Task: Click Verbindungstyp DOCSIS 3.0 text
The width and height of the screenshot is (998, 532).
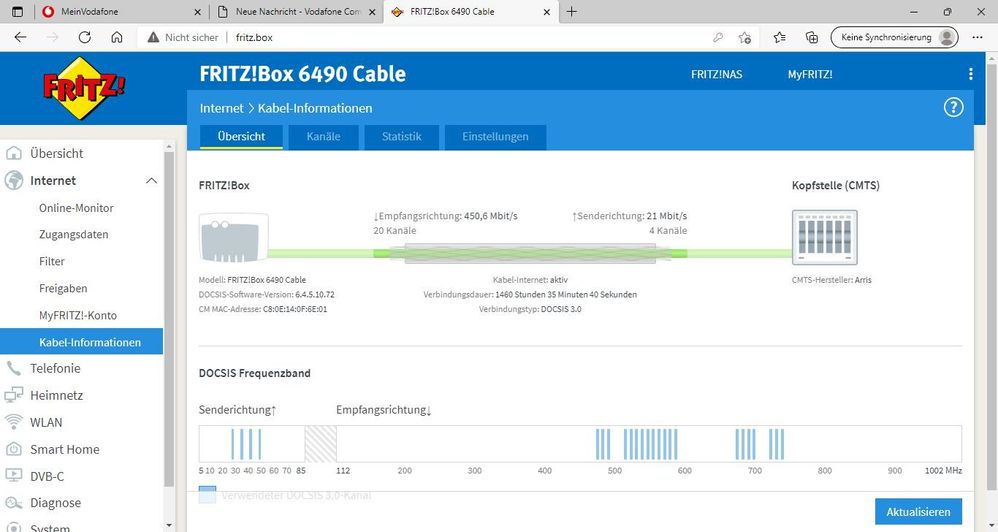Action: [x=530, y=309]
